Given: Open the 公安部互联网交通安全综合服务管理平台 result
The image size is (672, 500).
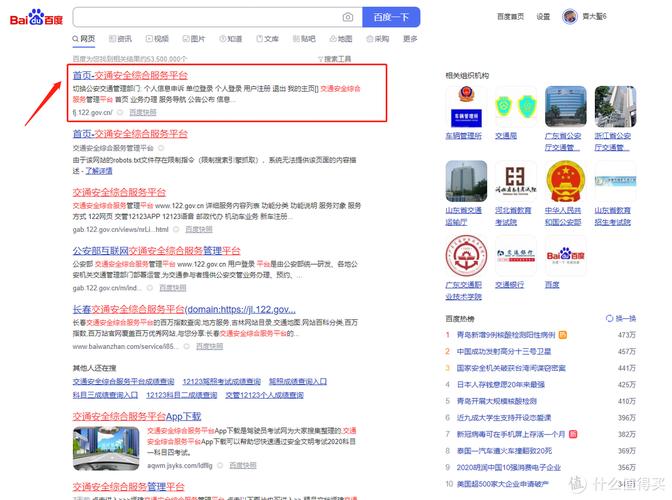Looking at the screenshot, I should (x=156, y=251).
